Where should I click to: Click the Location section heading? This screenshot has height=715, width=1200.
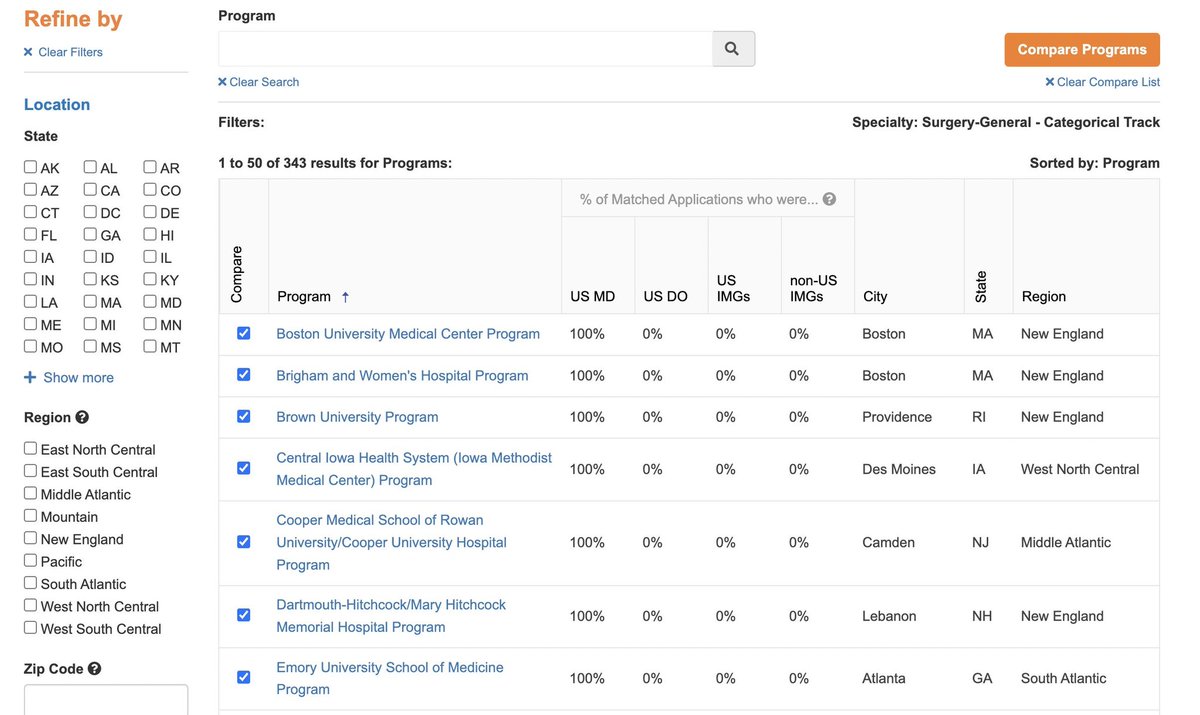(x=57, y=105)
